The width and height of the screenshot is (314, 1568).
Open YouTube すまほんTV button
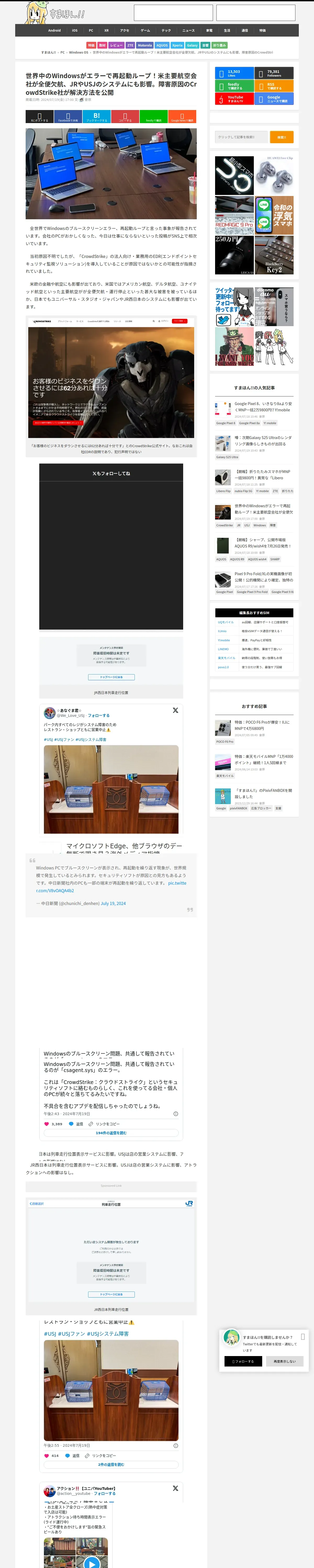pyautogui.click(x=234, y=99)
